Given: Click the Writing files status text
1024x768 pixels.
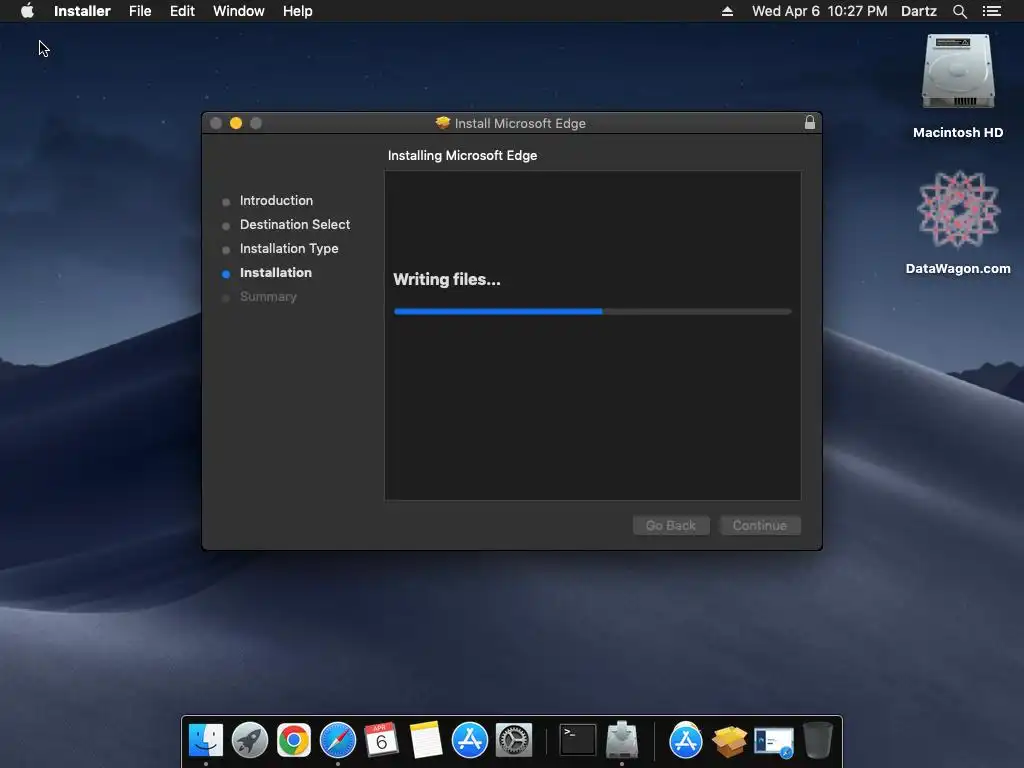Looking at the screenshot, I should [x=447, y=280].
